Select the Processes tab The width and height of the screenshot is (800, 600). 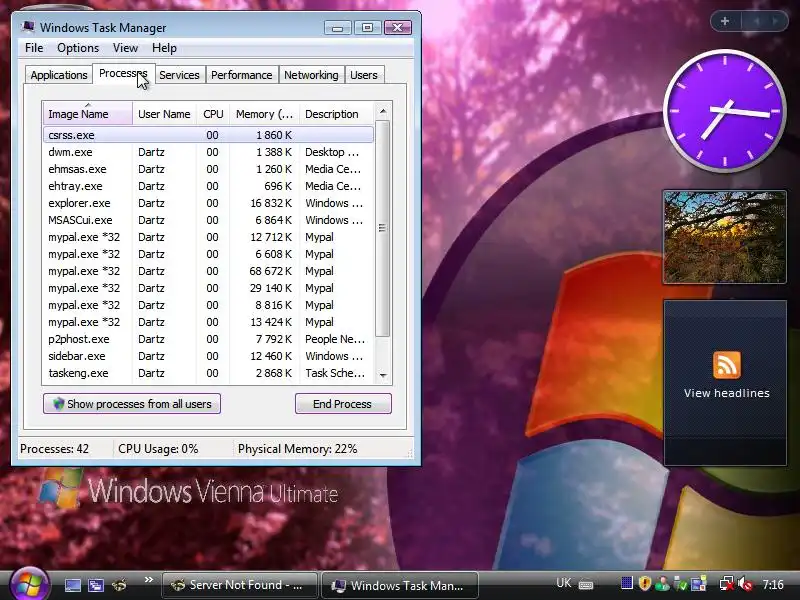click(x=123, y=73)
